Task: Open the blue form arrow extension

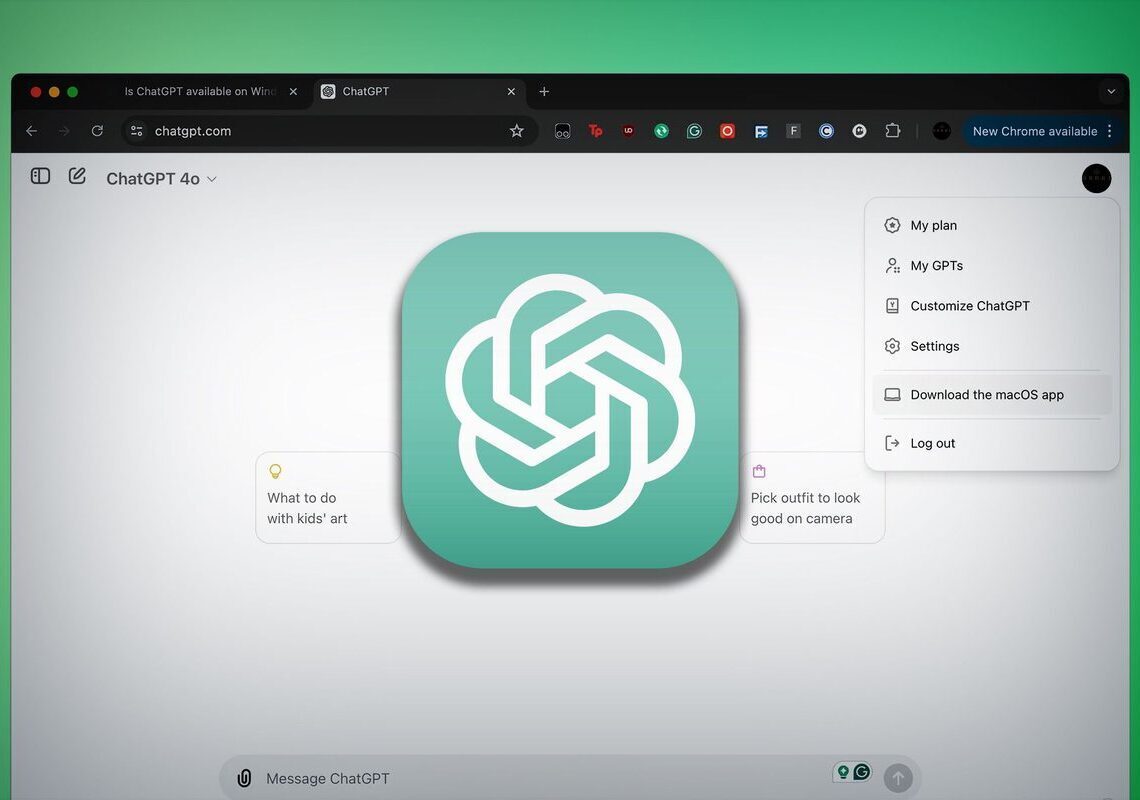Action: click(760, 131)
